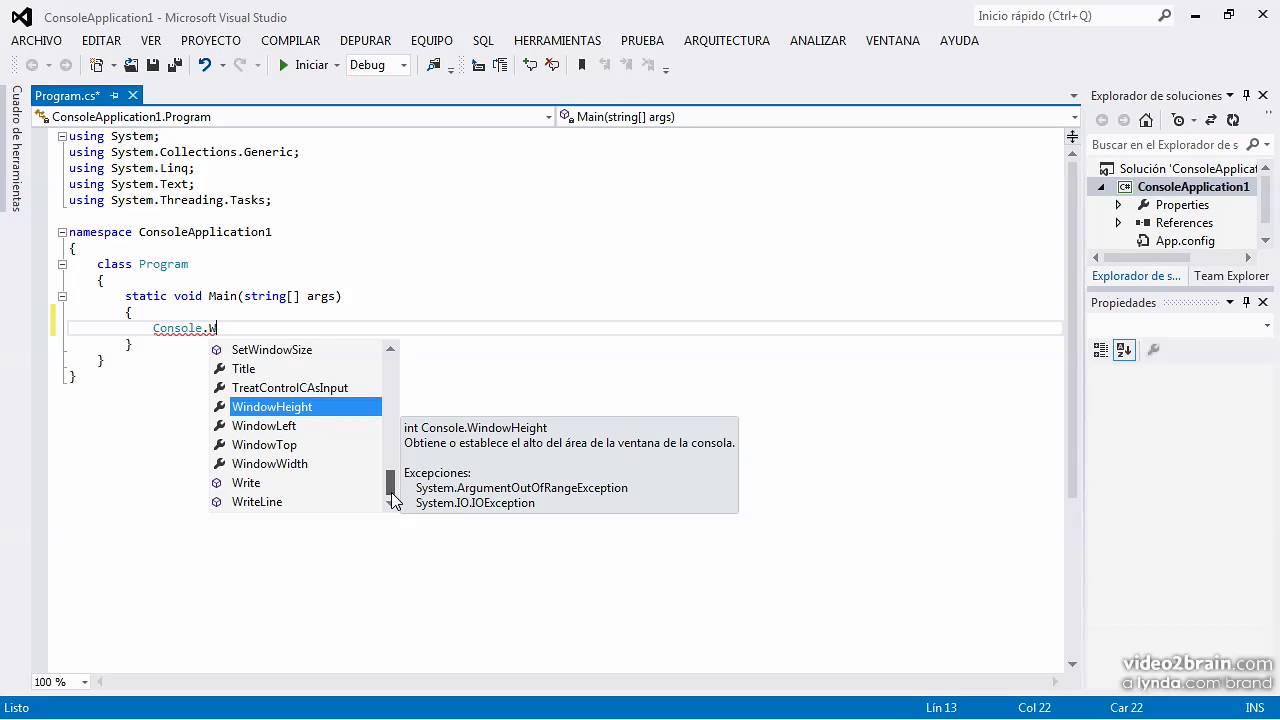
Task: Open the ARQUITECTURA menu
Action: tap(727, 41)
